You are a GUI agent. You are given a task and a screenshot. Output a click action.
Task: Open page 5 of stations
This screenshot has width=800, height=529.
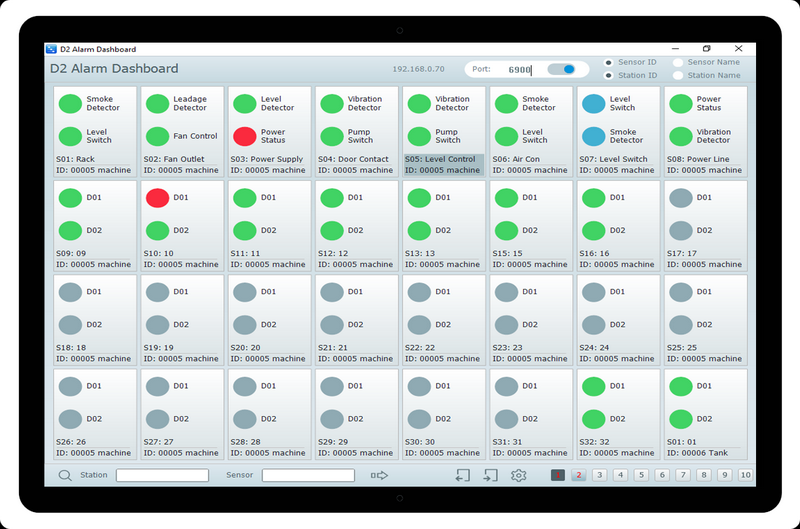pyautogui.click(x=641, y=476)
